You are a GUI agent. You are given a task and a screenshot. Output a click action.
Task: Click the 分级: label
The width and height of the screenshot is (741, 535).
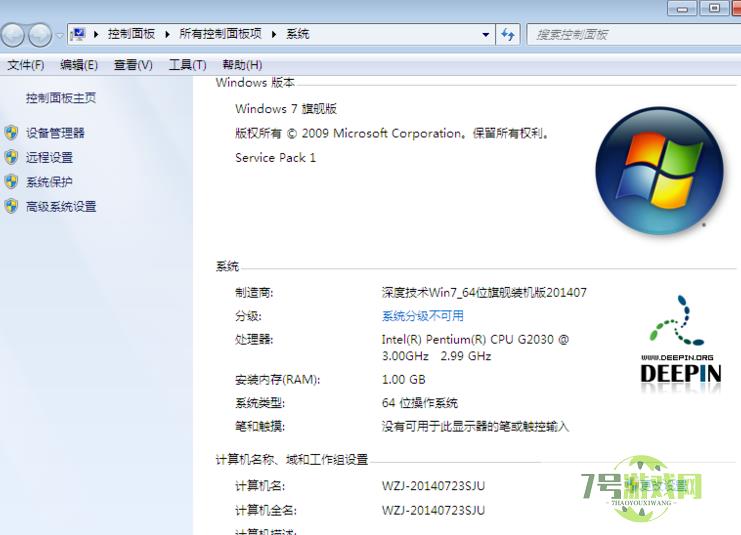click(x=248, y=316)
